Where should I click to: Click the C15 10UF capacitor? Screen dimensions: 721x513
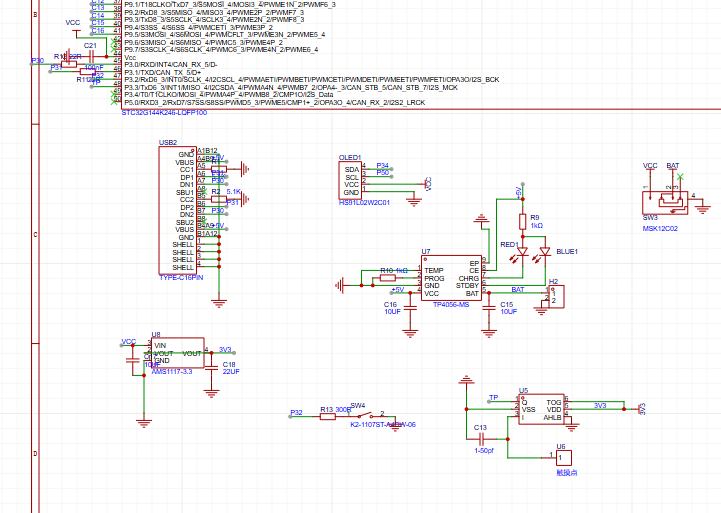pos(488,308)
